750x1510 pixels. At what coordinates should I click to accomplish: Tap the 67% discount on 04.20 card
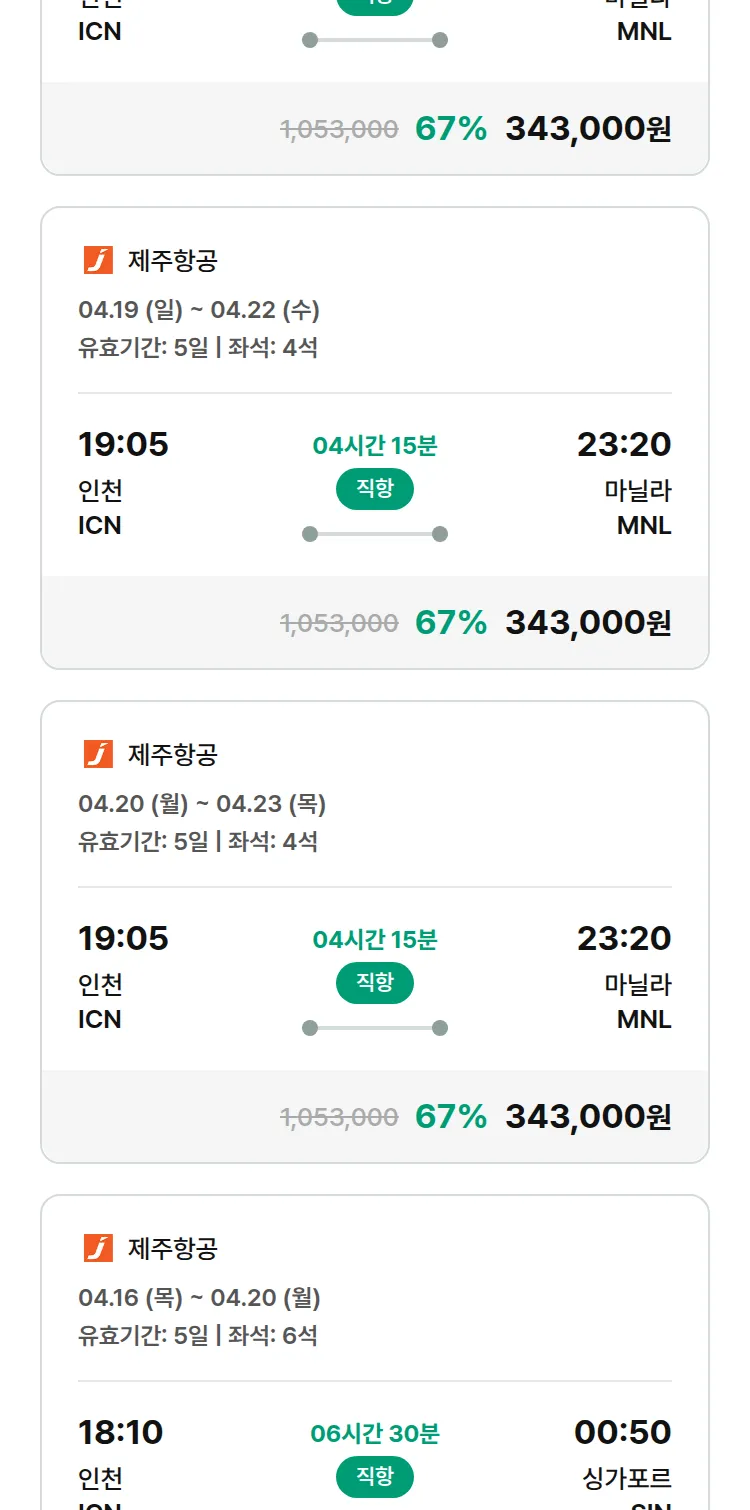click(x=451, y=1117)
